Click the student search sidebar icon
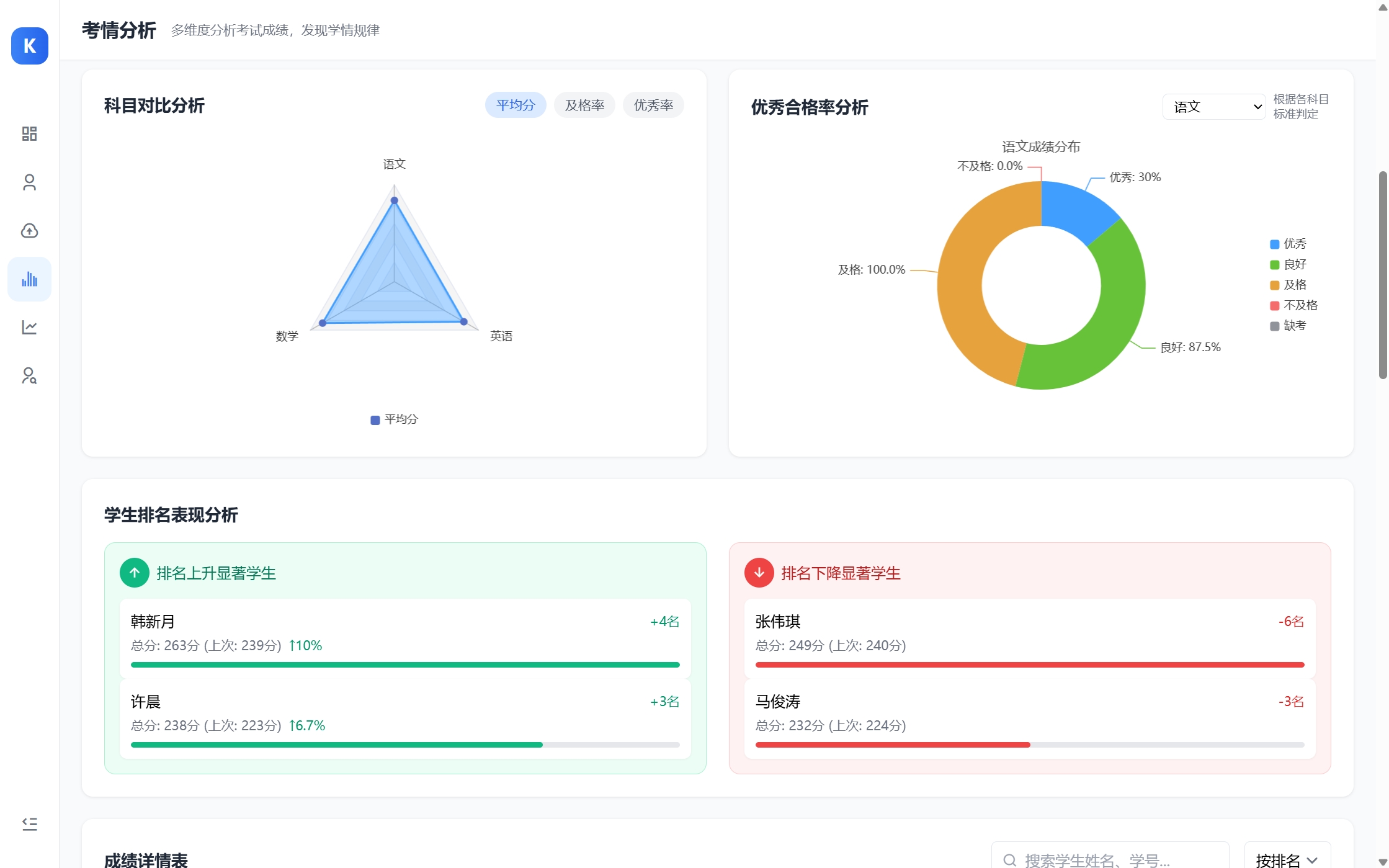The height and width of the screenshot is (868, 1389). coord(29,376)
